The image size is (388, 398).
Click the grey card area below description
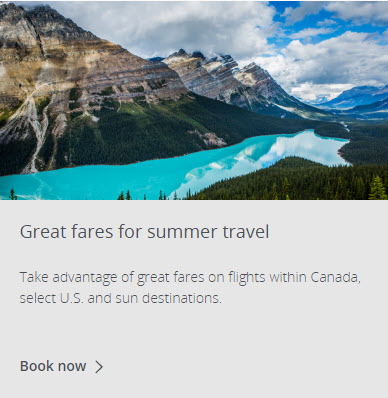(x=194, y=330)
